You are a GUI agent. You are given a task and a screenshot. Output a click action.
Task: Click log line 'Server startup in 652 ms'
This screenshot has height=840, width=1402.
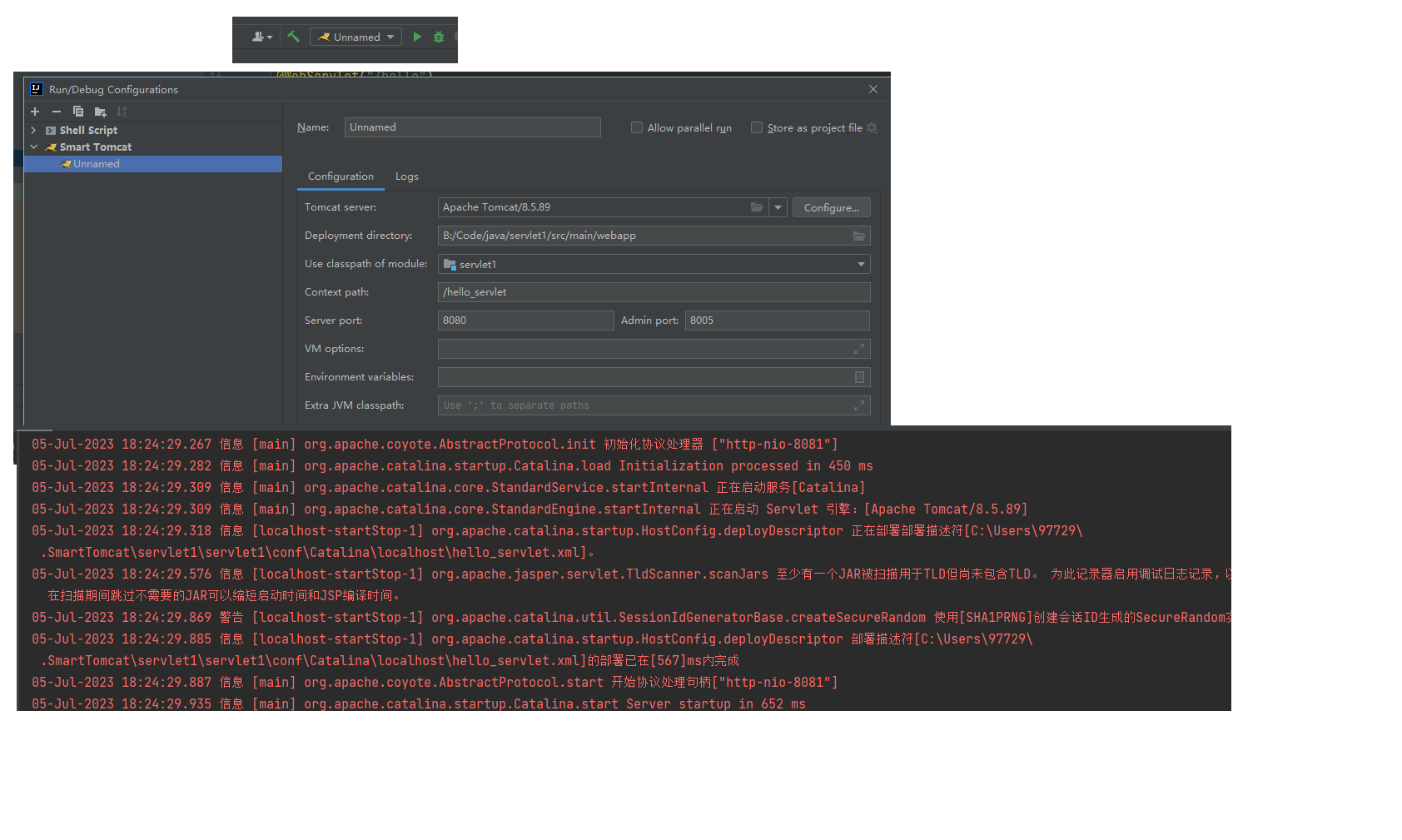(418, 703)
